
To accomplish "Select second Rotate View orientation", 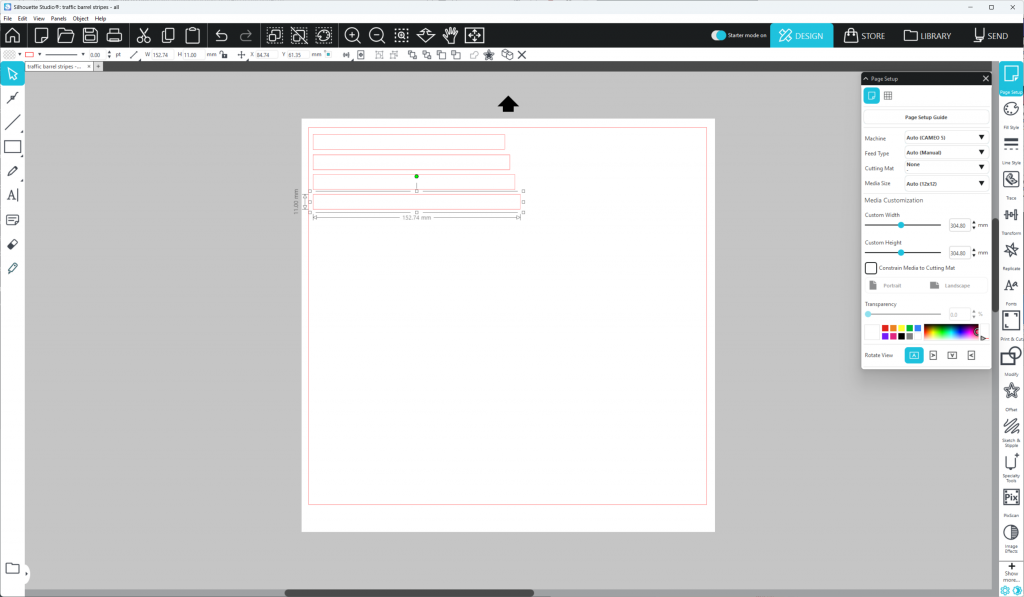I will point(933,355).
